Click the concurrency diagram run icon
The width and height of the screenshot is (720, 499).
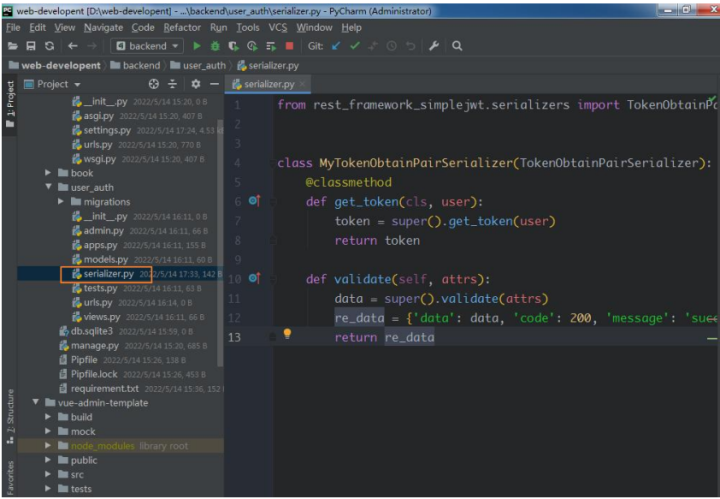[271, 46]
